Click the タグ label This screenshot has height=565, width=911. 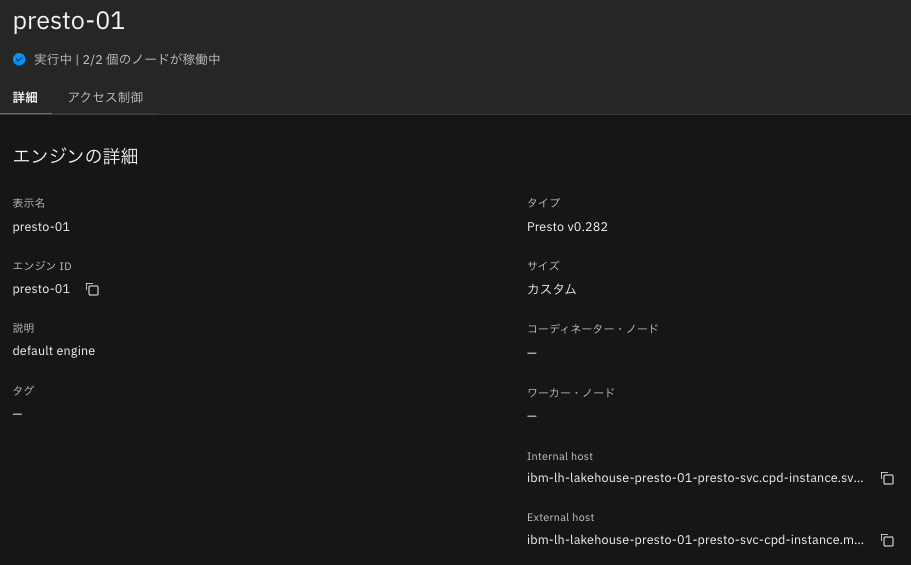23,391
